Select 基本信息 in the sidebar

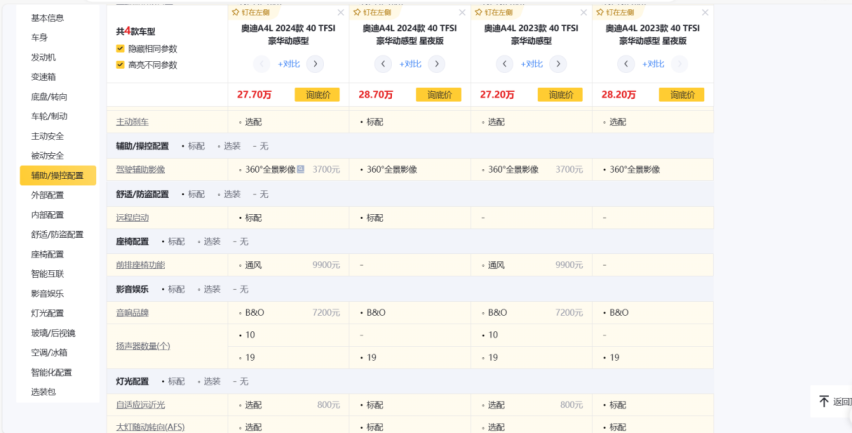coord(47,18)
